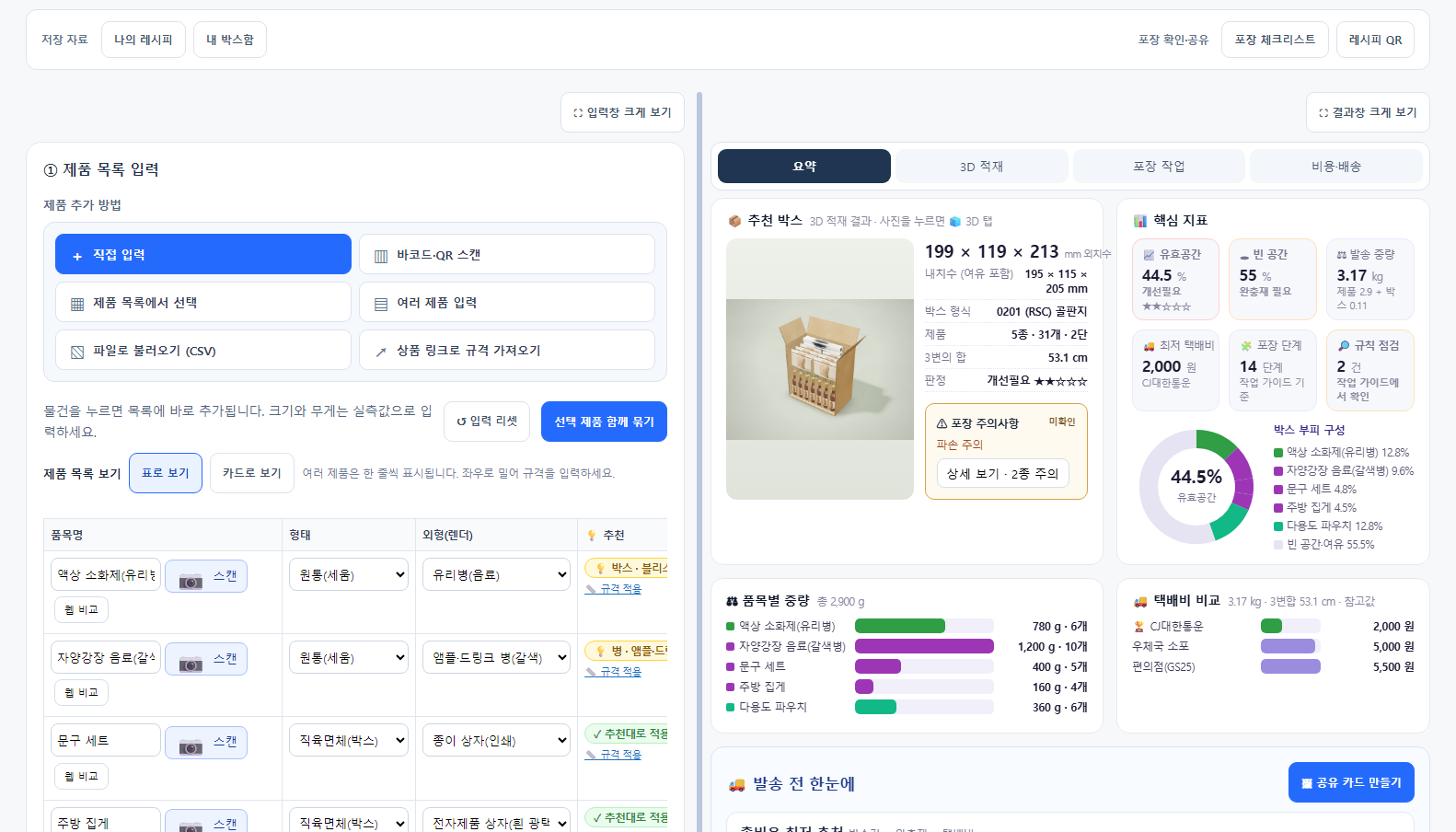1456x832 pixels.
Task: Click green swatch for 액상 소화제(유리병) 12.8%
Action: click(1278, 453)
